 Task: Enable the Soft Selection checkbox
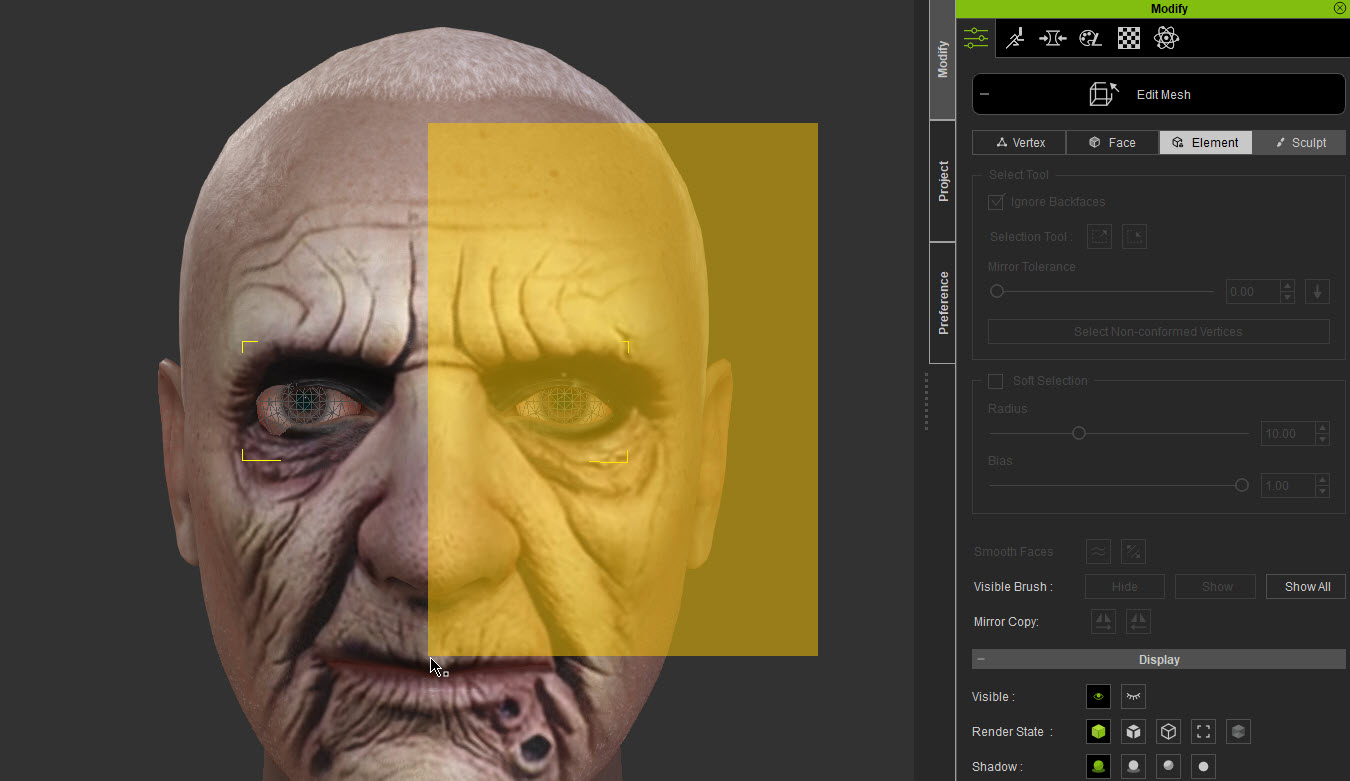[x=995, y=381]
